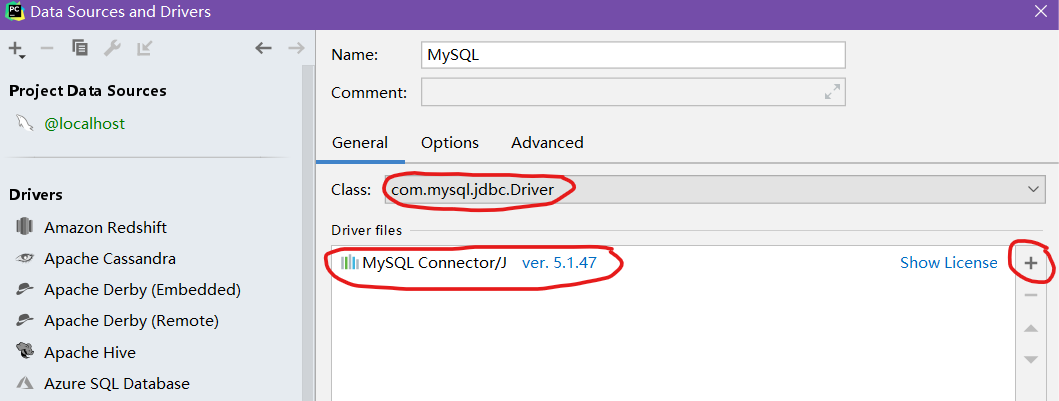Image resolution: width=1059 pixels, height=401 pixels.
Task: Click the Apache Hive icon
Action: pyautogui.click(x=25, y=352)
